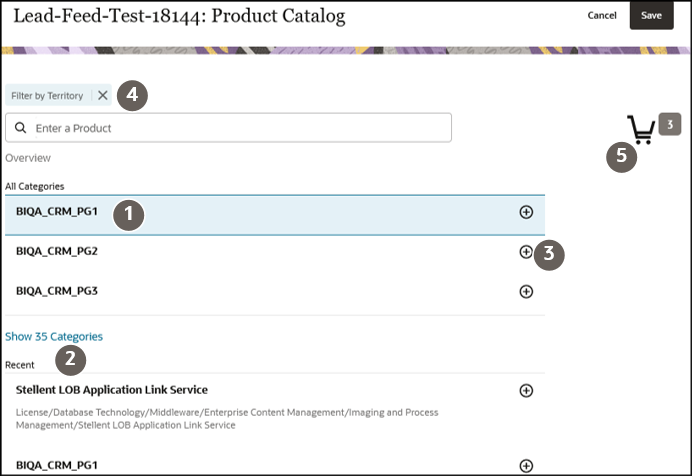Select the BIQA_CRM_PG2 category
The width and height of the screenshot is (692, 476).
[63, 252]
